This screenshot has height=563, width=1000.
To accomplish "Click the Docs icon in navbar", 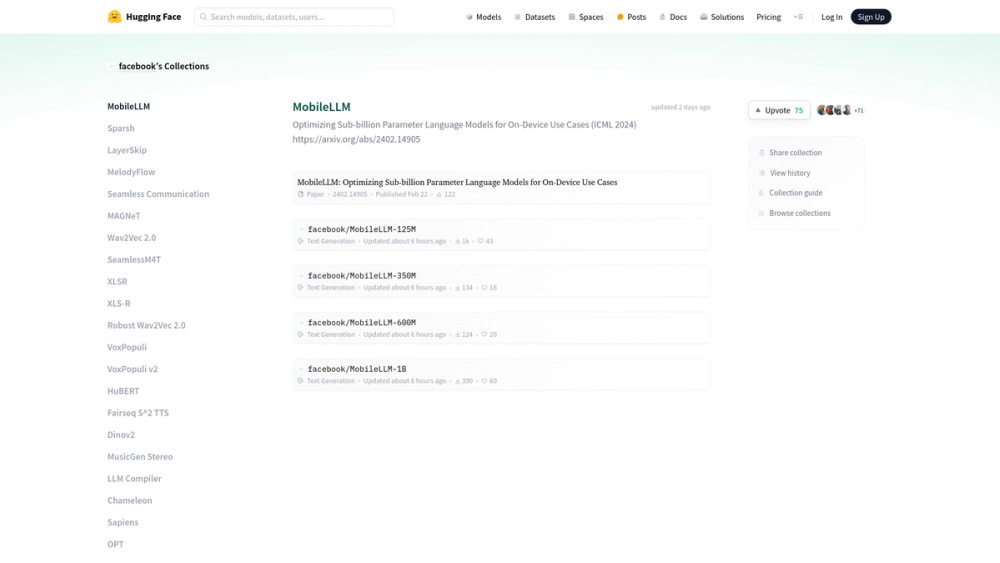I will [x=663, y=17].
